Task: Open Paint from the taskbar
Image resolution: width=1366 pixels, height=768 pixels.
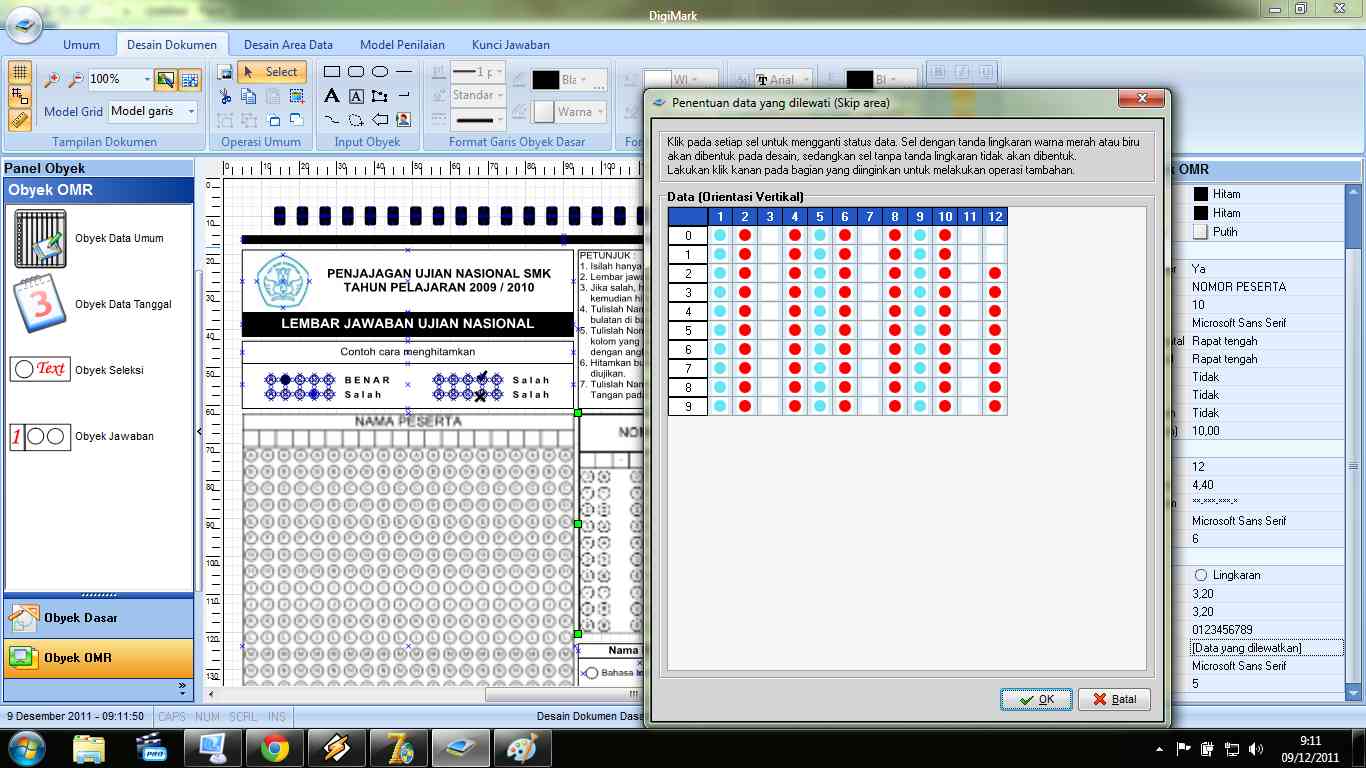Action: [x=523, y=748]
